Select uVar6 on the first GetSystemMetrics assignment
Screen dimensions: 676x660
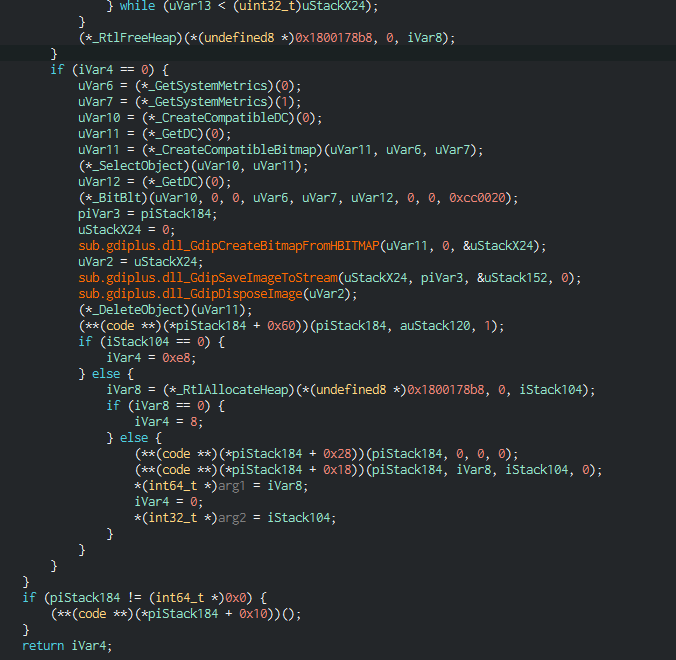(x=95, y=86)
